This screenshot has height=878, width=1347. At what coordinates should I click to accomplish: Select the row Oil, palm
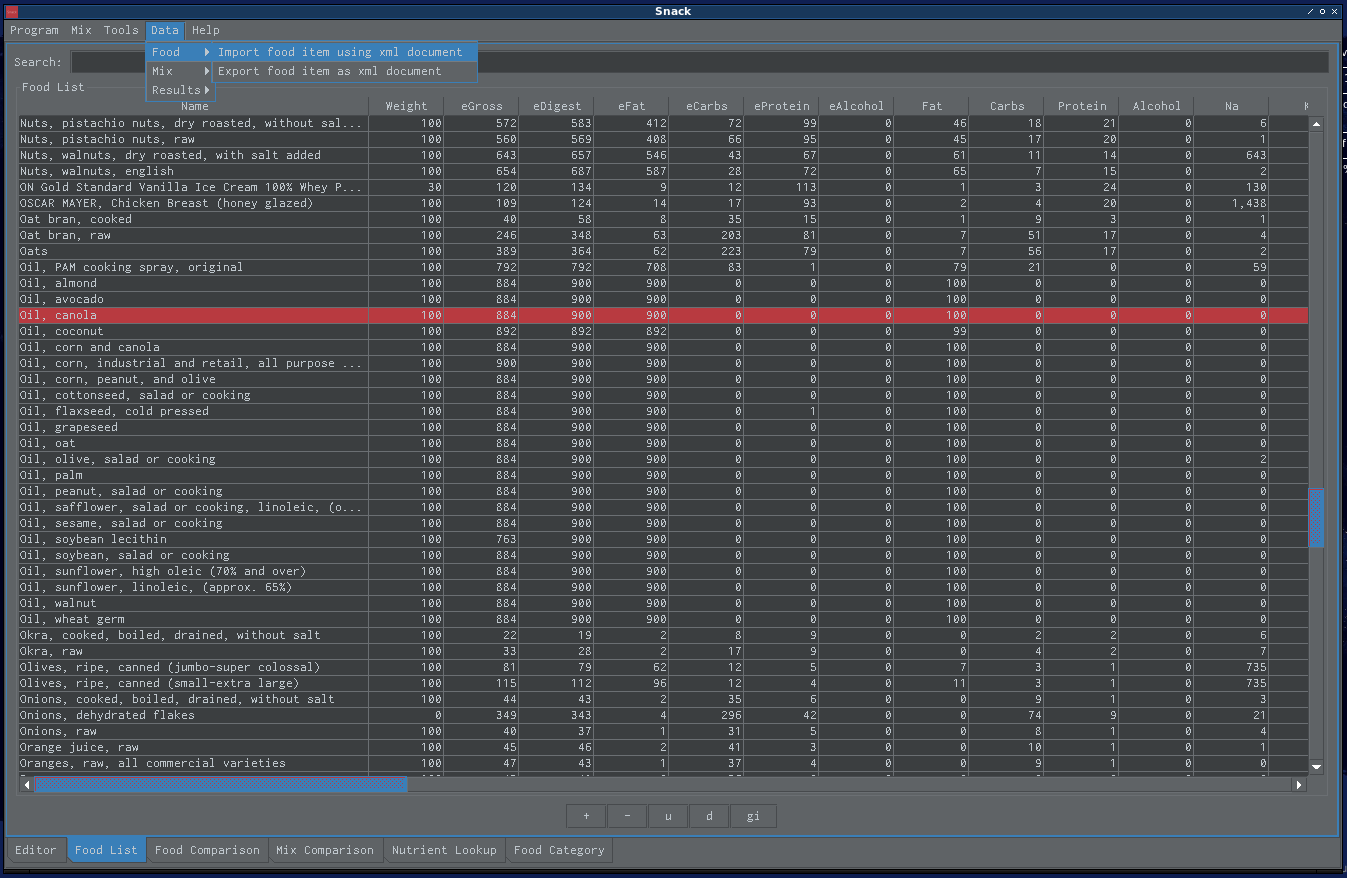[x=664, y=475]
